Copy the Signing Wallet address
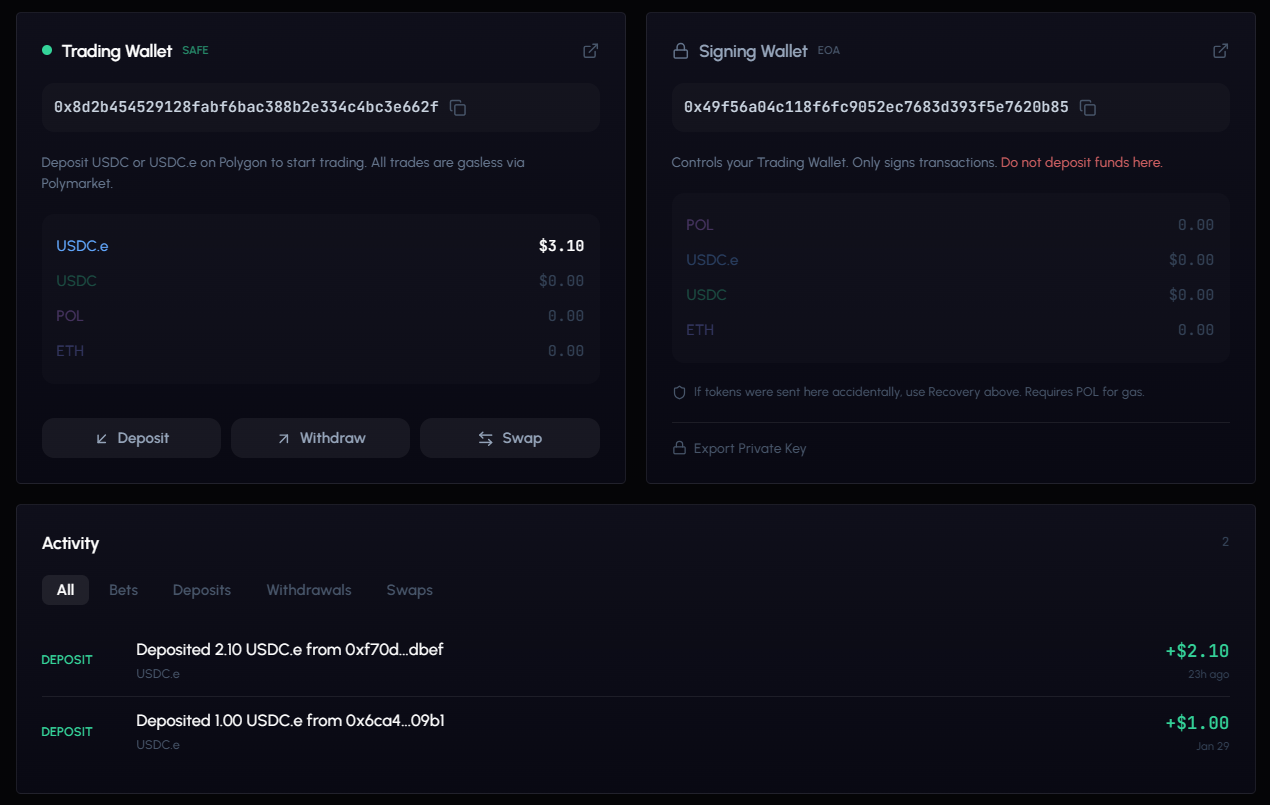 coord(1087,107)
